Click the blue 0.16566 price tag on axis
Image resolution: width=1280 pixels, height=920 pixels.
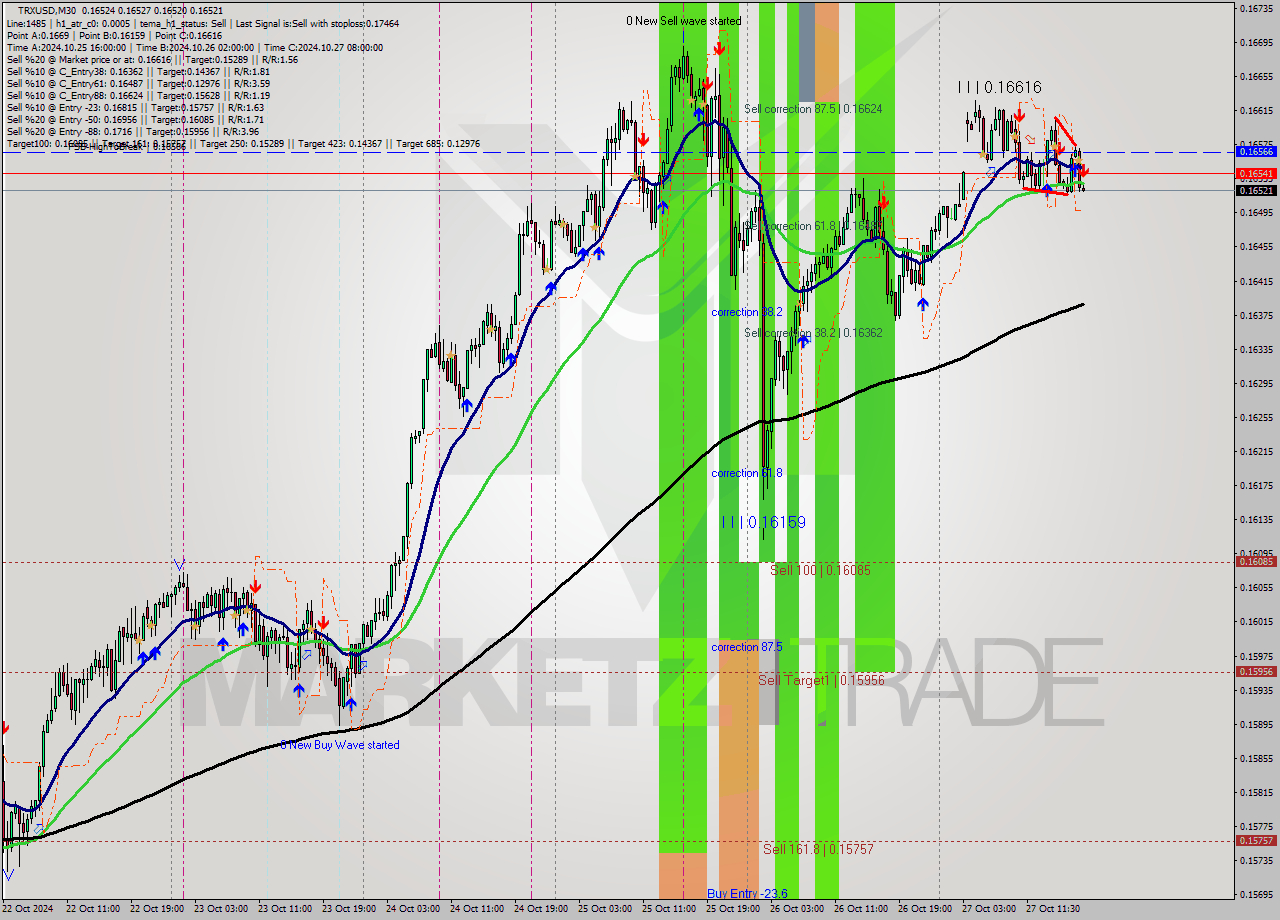pos(1256,152)
